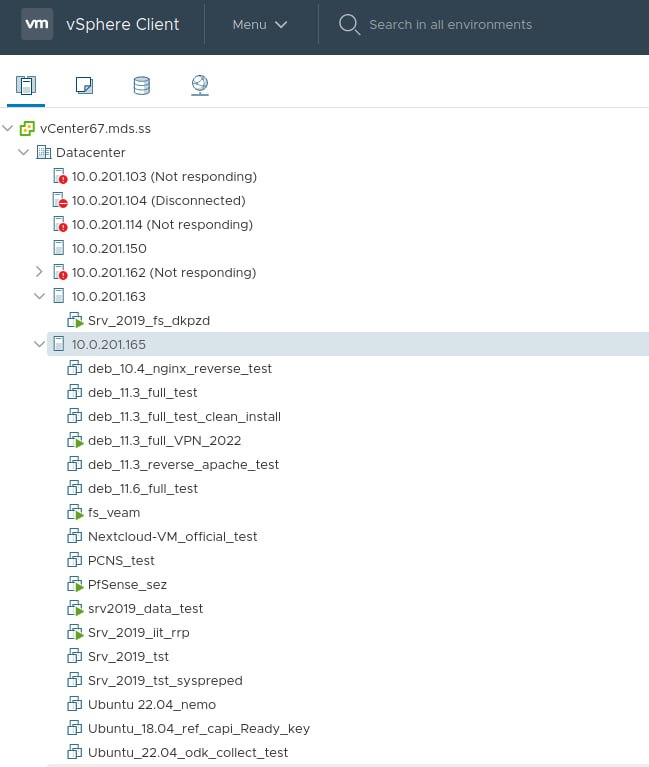This screenshot has width=649, height=767.
Task: Click the search magnifier icon
Action: [x=349, y=24]
